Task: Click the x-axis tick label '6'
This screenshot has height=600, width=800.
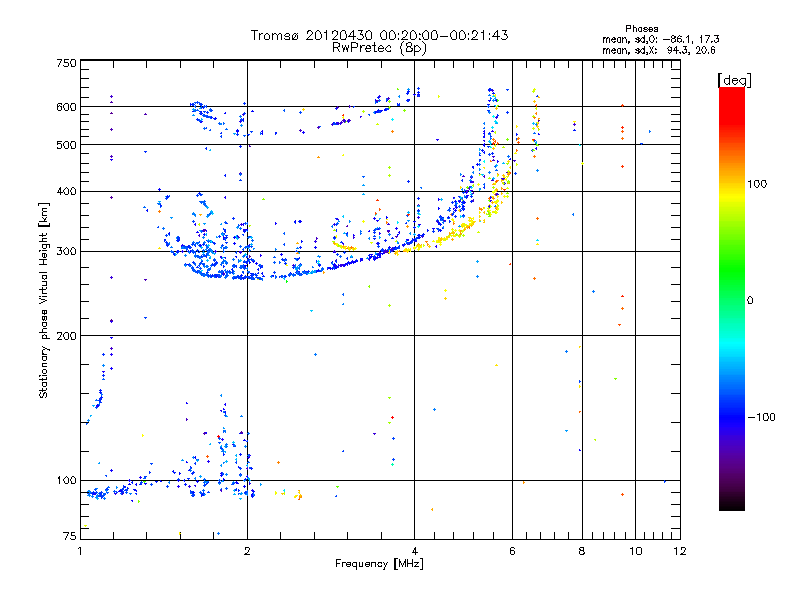Action: click(x=512, y=551)
